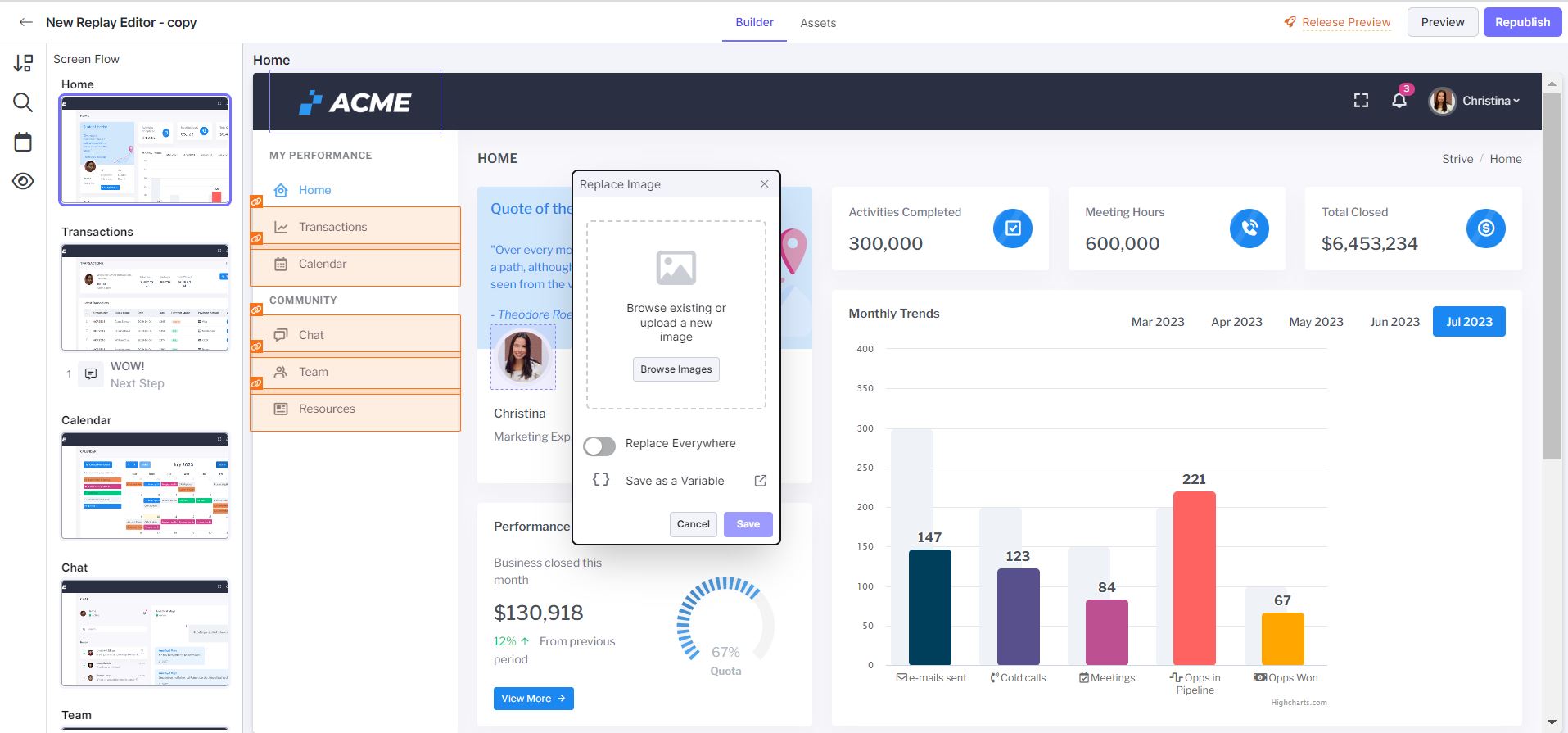Toggle the eye visibility icon in sidebar
Image resolution: width=1568 pixels, height=733 pixels.
[23, 181]
